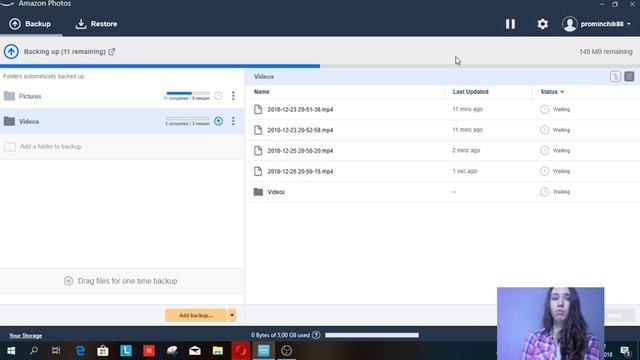
Task: Click the overall backup progress bar
Action: tap(320, 66)
